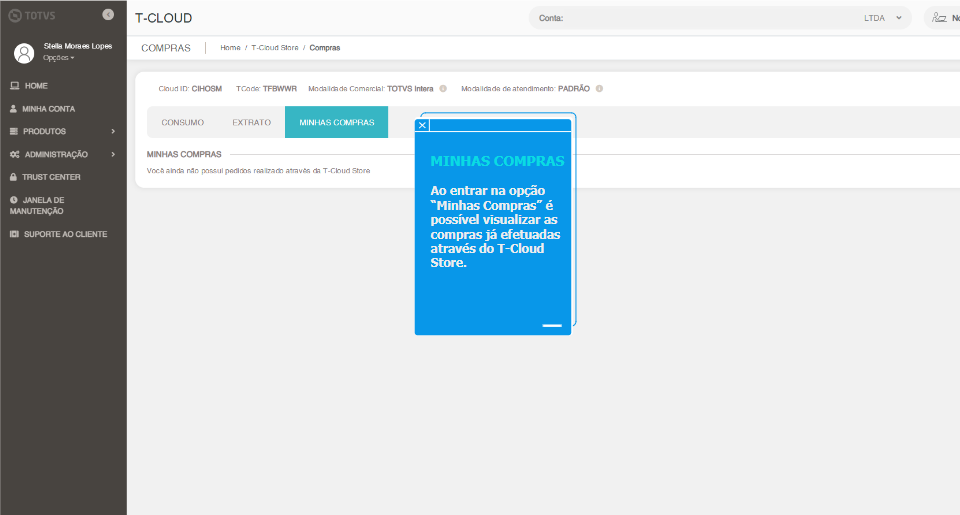Follow the Home breadcrumb link
The height and width of the screenshot is (515, 960).
[230, 48]
